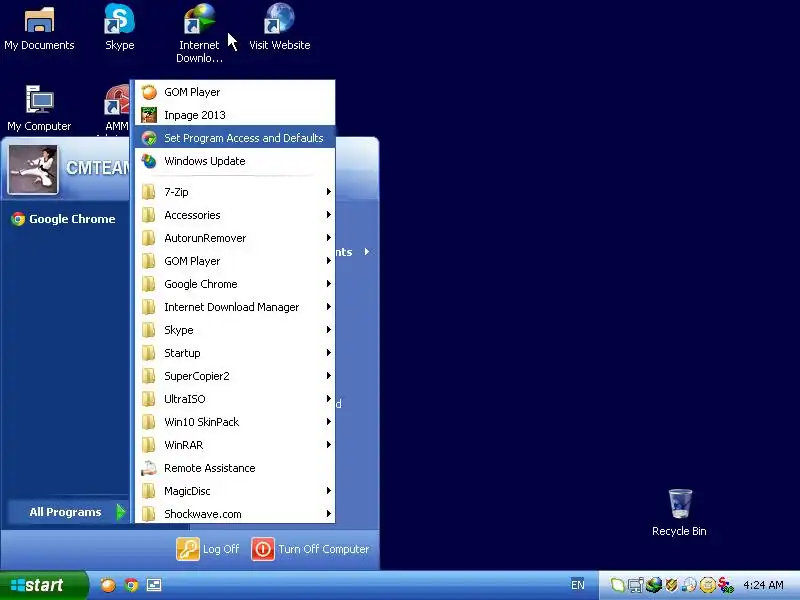Click the taskbar clock showing 4:24 AM
Image resolution: width=800 pixels, height=600 pixels.
763,585
